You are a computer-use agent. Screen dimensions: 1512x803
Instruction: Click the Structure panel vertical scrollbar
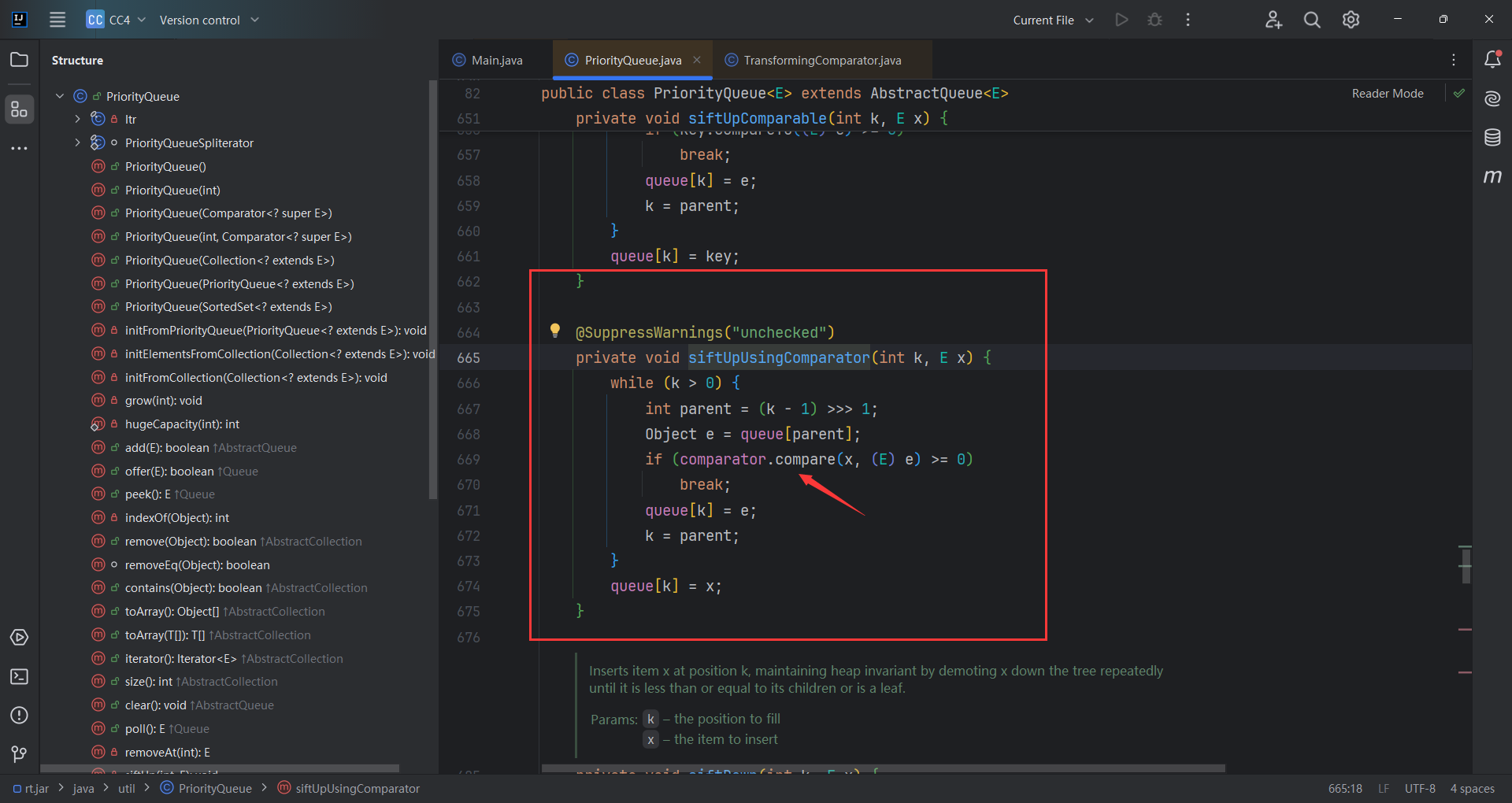pos(432,290)
